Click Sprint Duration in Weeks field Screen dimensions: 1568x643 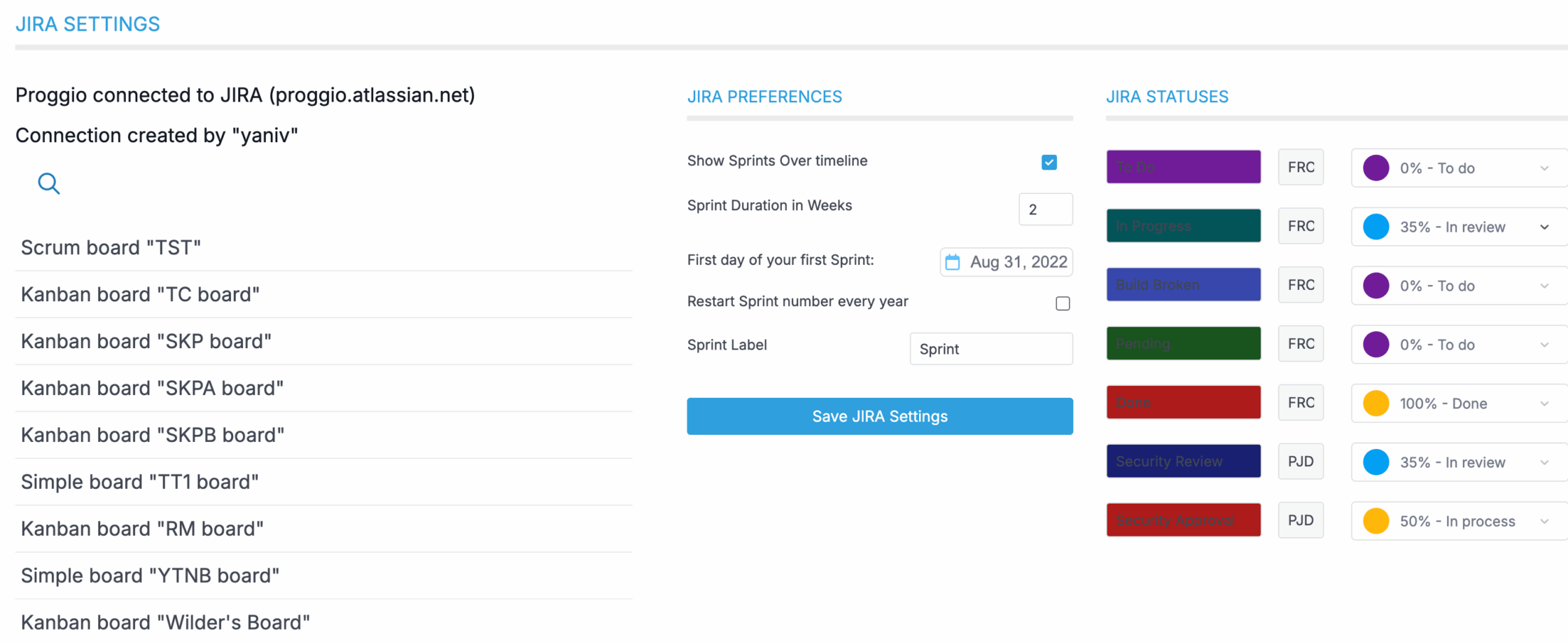pos(1046,209)
